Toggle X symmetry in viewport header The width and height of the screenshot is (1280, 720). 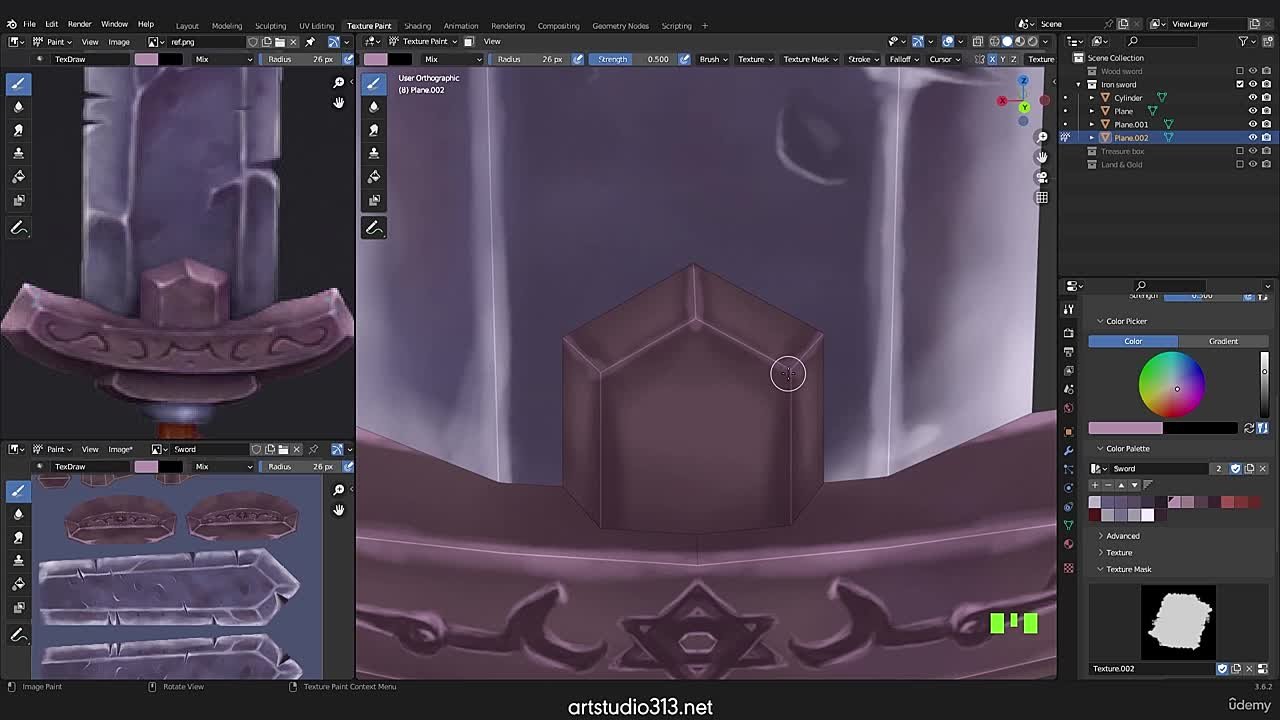pyautogui.click(x=991, y=59)
